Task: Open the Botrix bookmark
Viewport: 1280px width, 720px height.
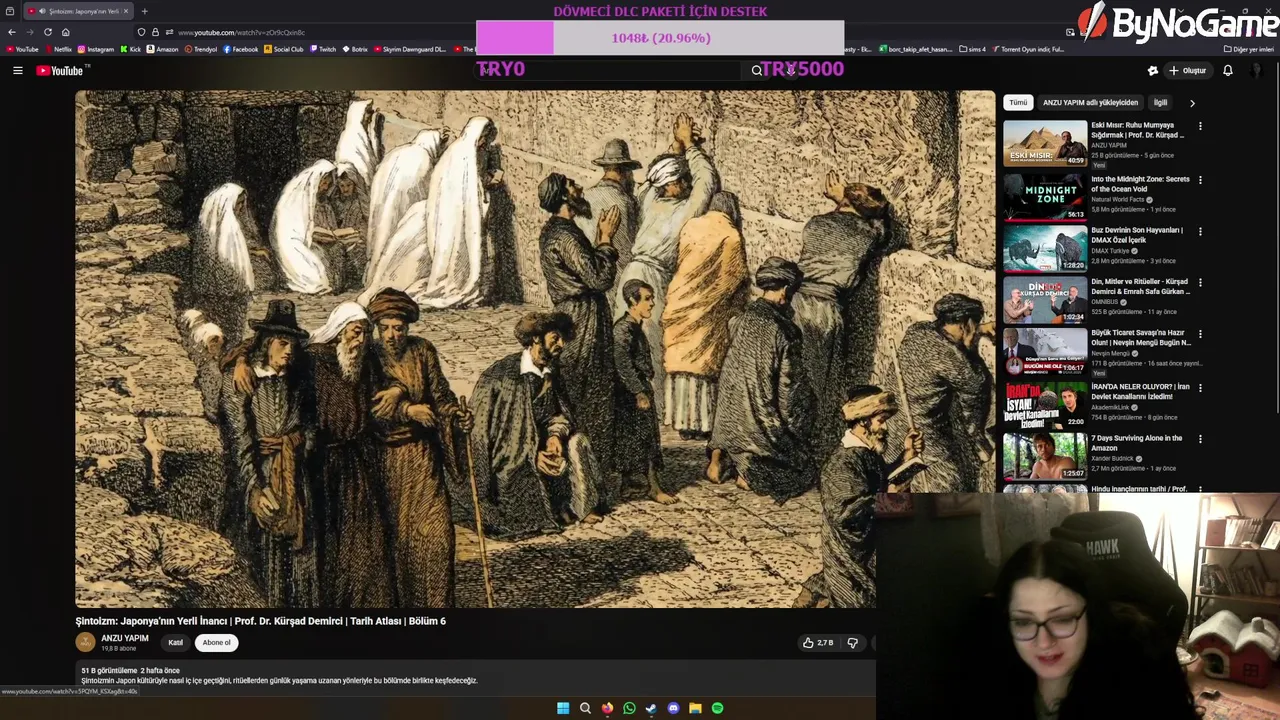Action: (x=355, y=49)
